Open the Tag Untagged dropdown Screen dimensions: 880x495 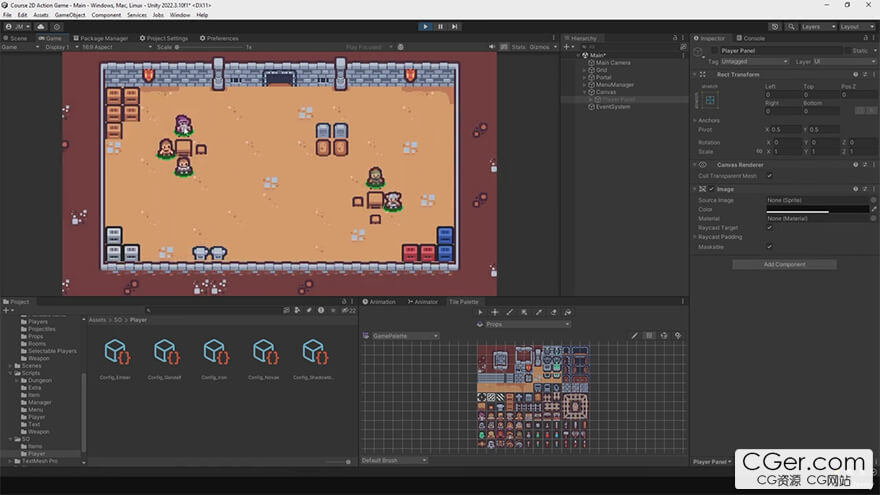(x=754, y=62)
